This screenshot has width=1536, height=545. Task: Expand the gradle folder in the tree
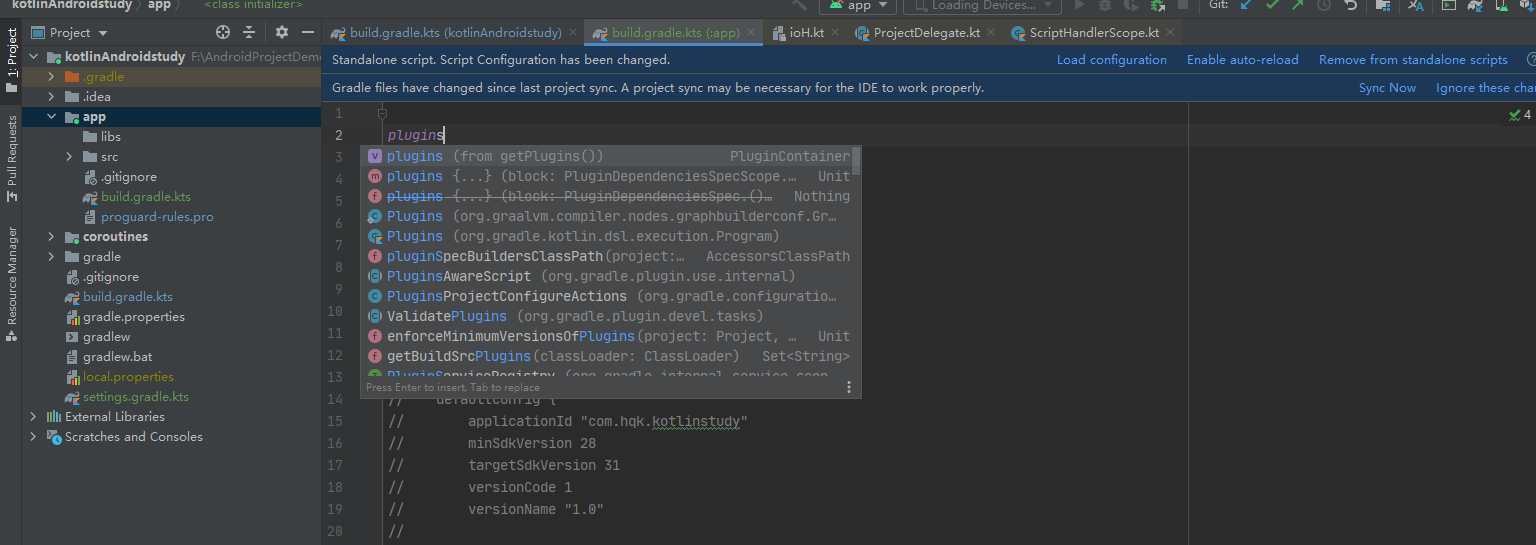coord(51,257)
